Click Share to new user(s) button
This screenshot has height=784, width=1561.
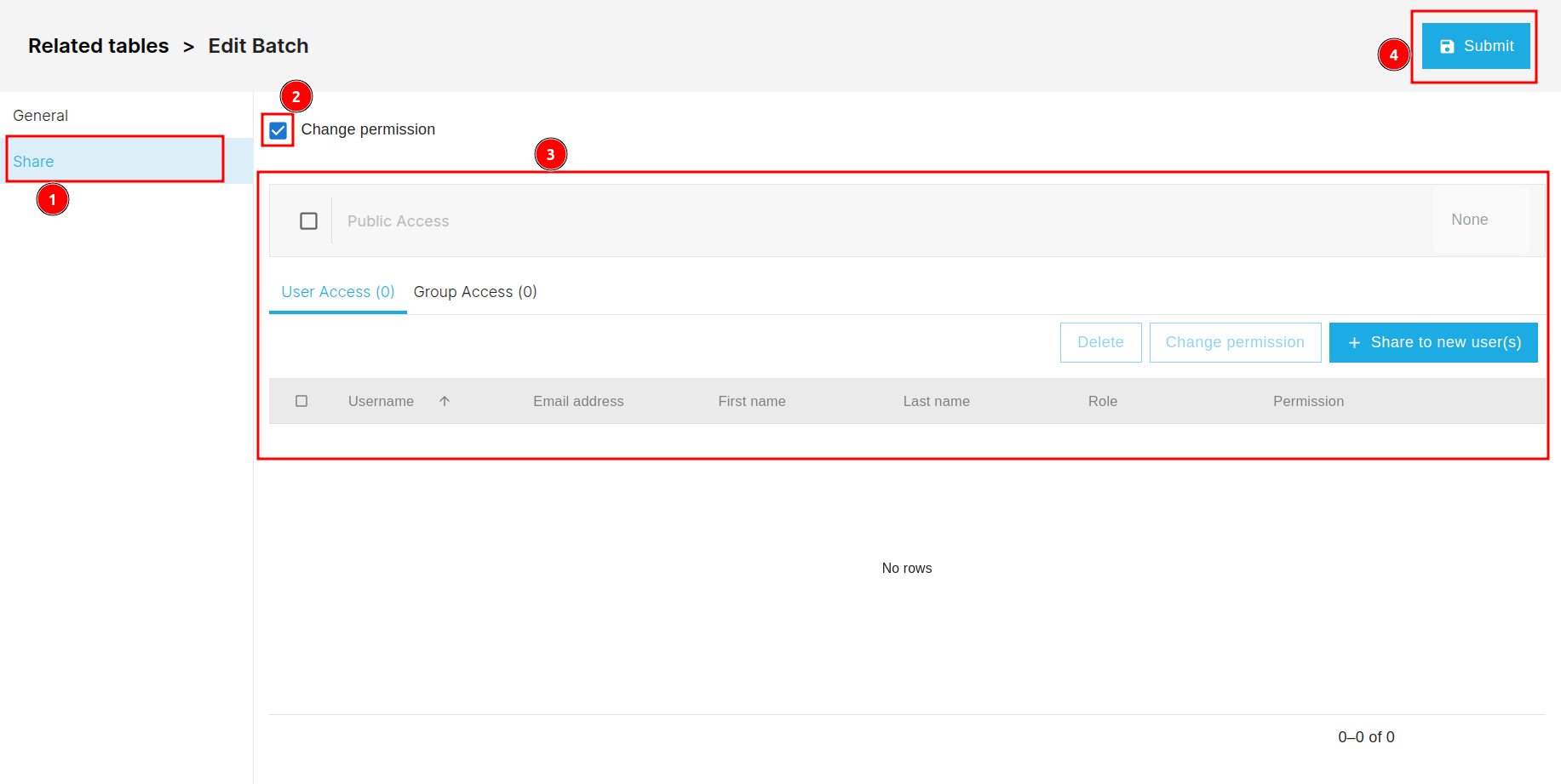1433,342
